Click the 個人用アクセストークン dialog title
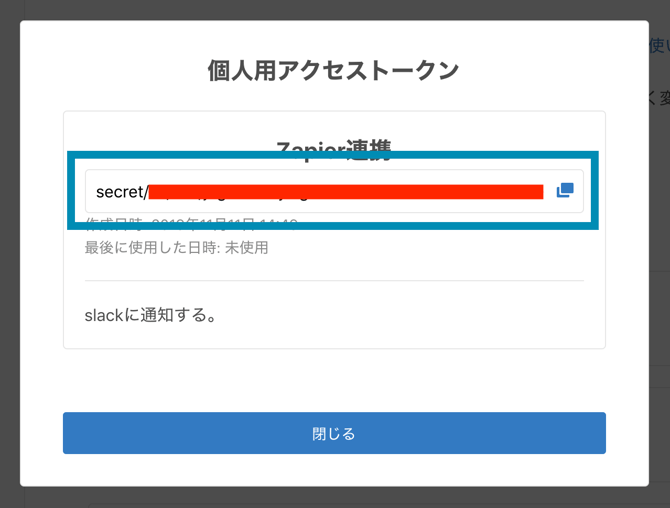 [333, 71]
